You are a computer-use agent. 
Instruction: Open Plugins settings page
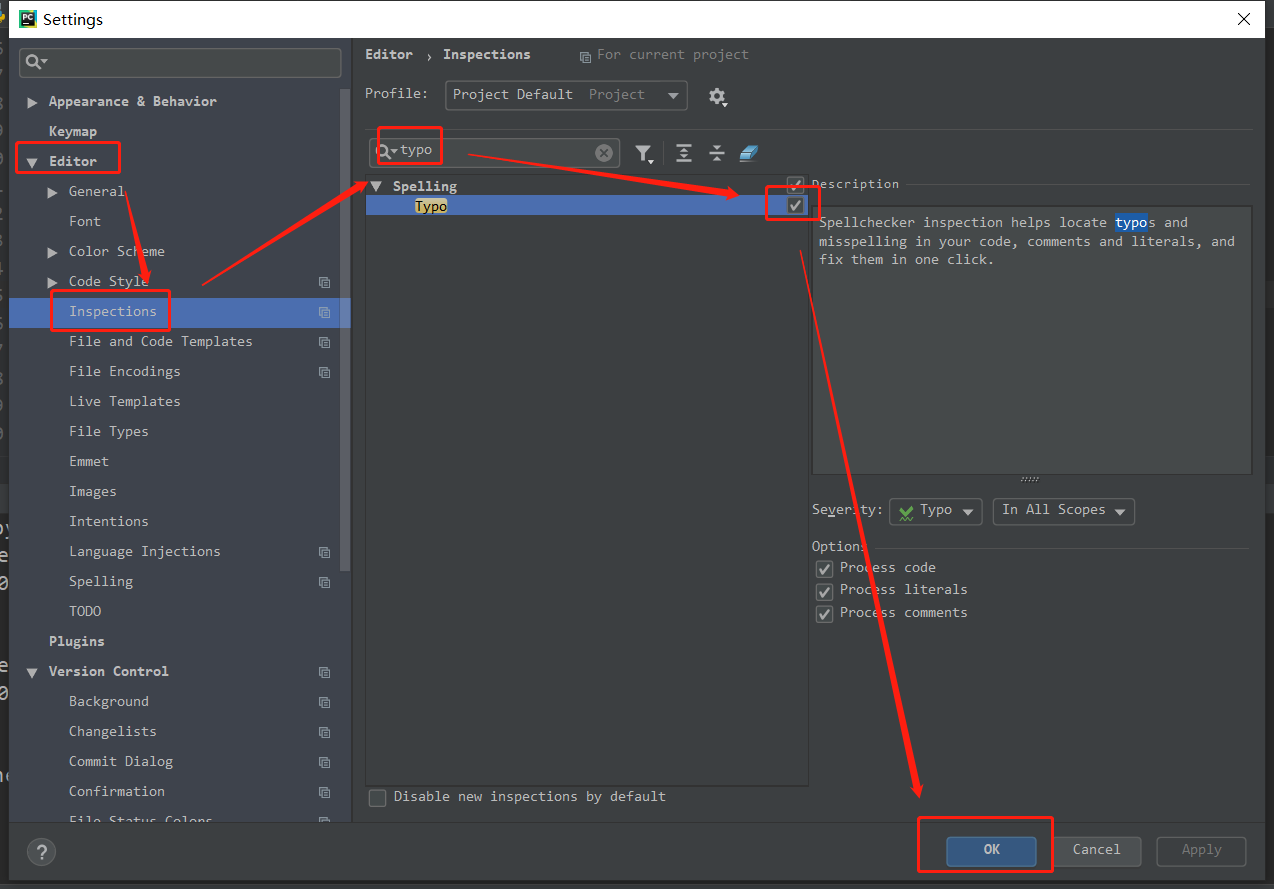point(77,642)
